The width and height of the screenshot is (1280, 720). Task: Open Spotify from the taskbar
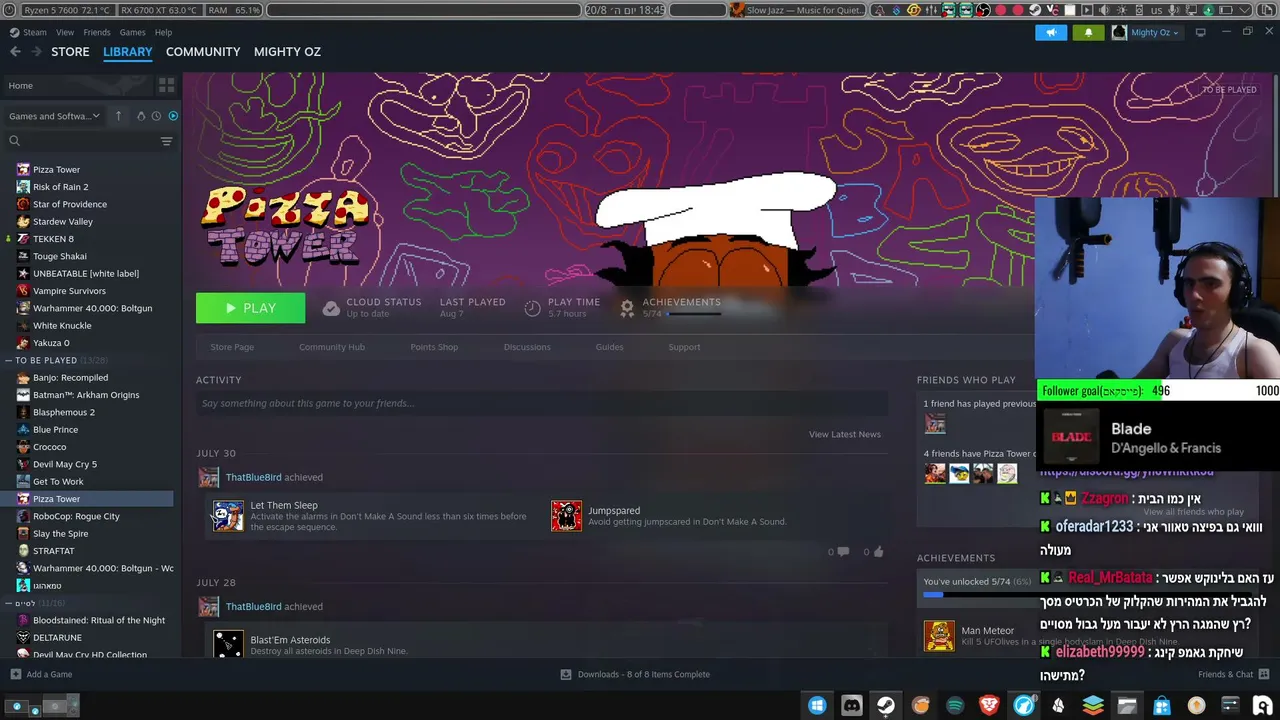tap(955, 706)
